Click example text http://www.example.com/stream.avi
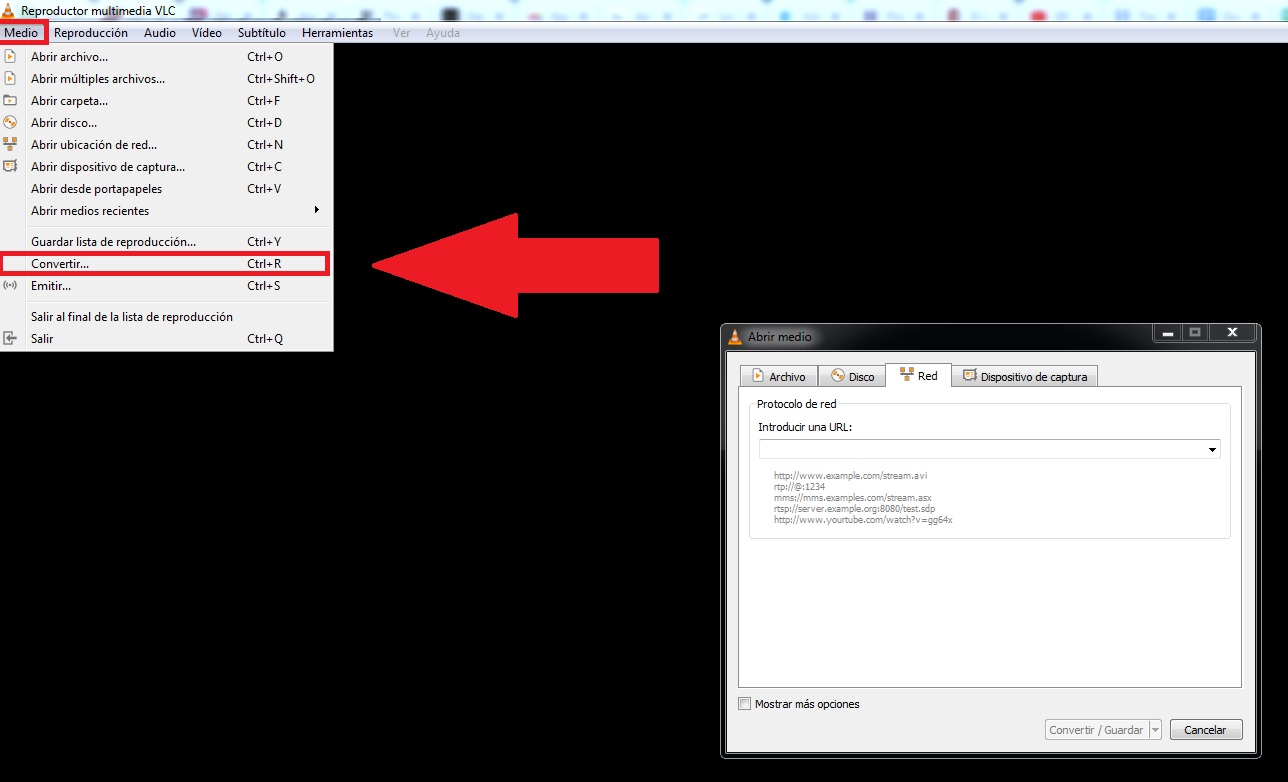1288x782 pixels. coord(850,476)
